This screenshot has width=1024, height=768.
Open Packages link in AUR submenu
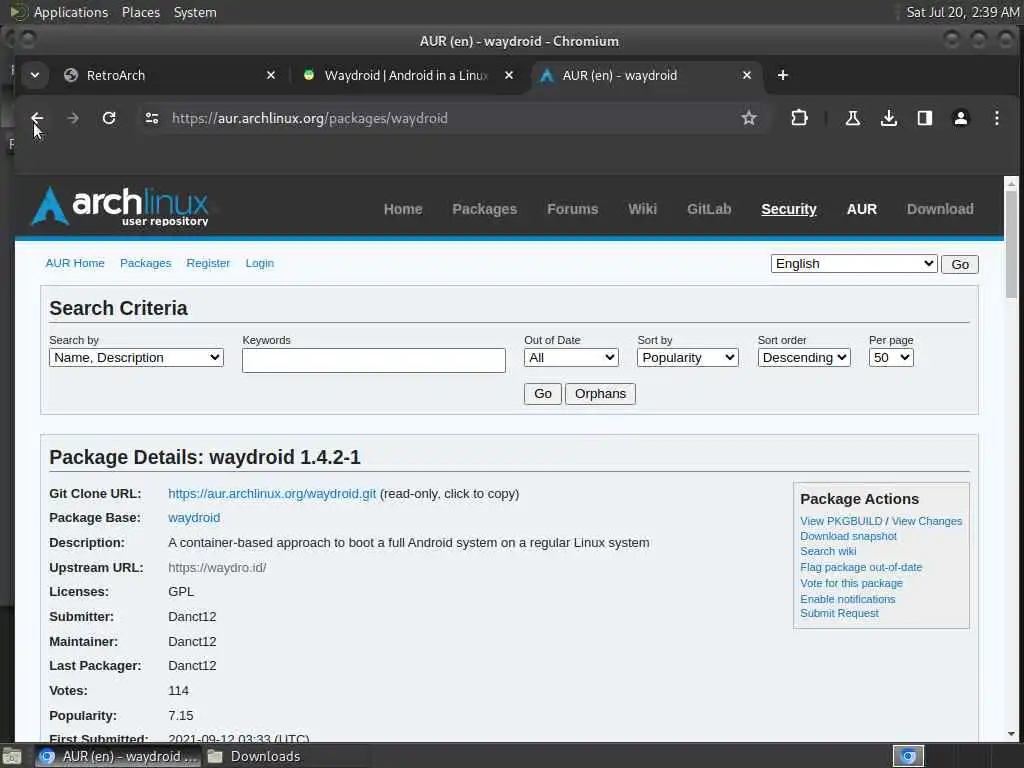(x=146, y=263)
